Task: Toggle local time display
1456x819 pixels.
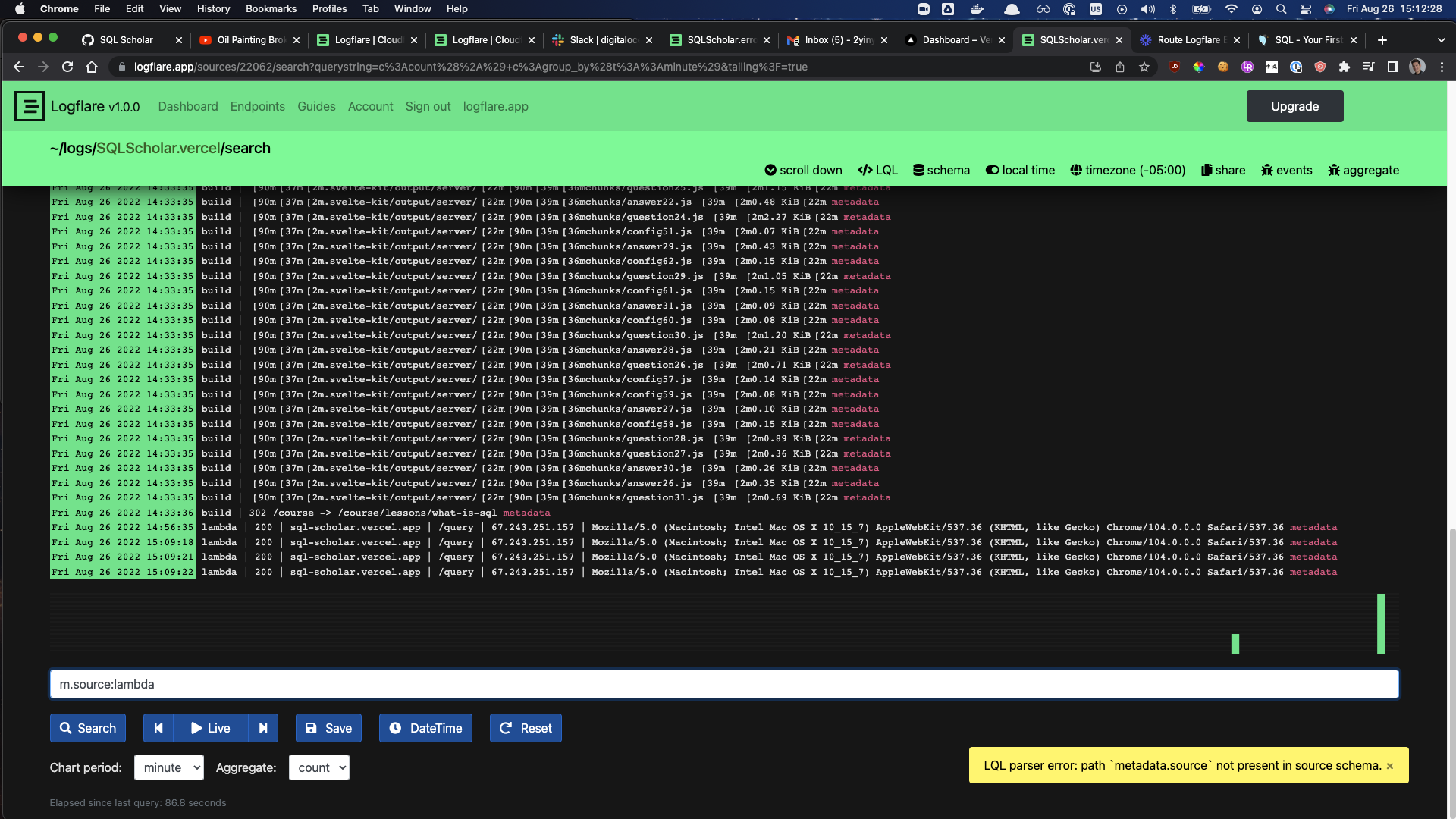Action: tap(990, 170)
